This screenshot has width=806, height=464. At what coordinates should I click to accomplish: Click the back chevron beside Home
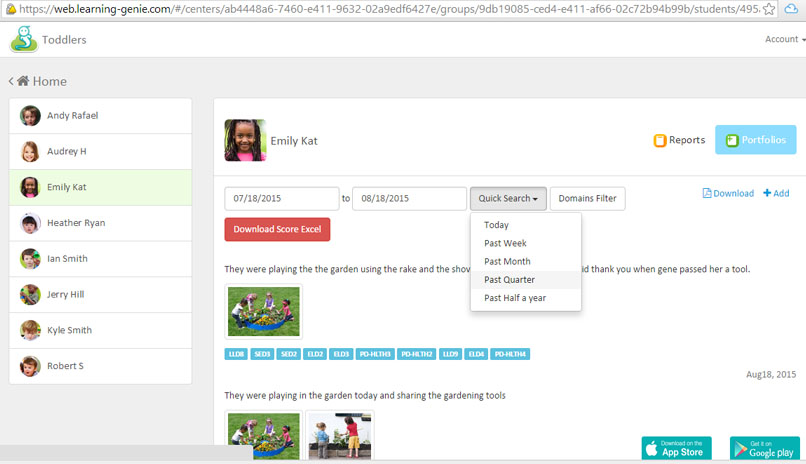point(11,81)
